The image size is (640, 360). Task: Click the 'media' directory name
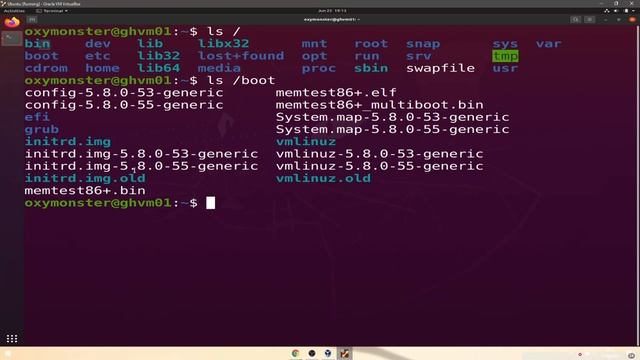(x=219, y=68)
